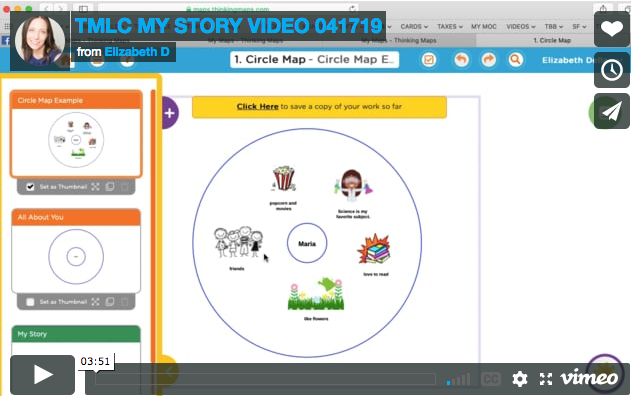This screenshot has width=631, height=396.
Task: Delete the All About You slide
Action: (x=125, y=302)
